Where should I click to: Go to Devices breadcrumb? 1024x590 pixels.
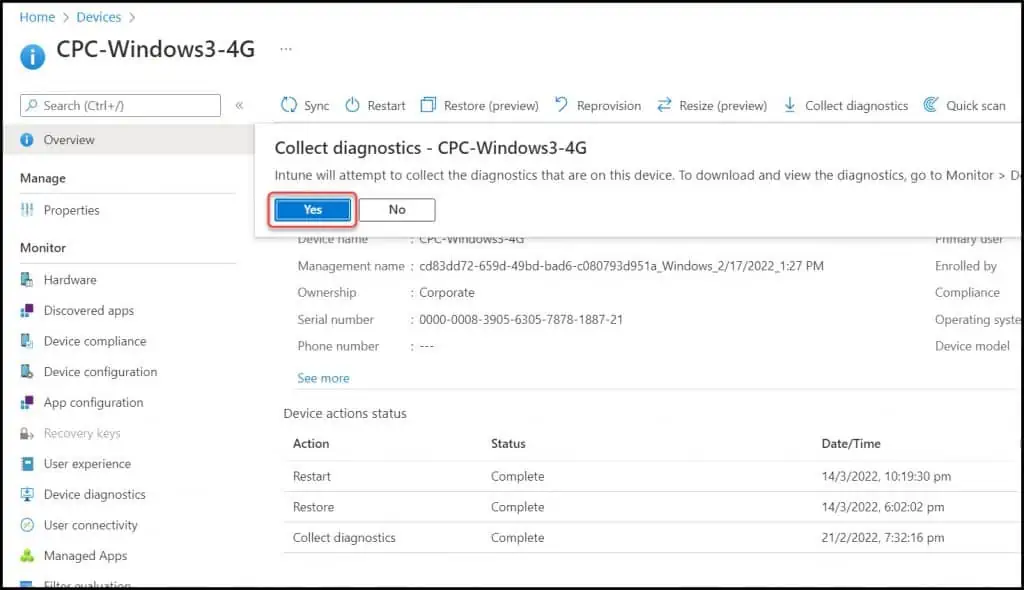pyautogui.click(x=99, y=17)
